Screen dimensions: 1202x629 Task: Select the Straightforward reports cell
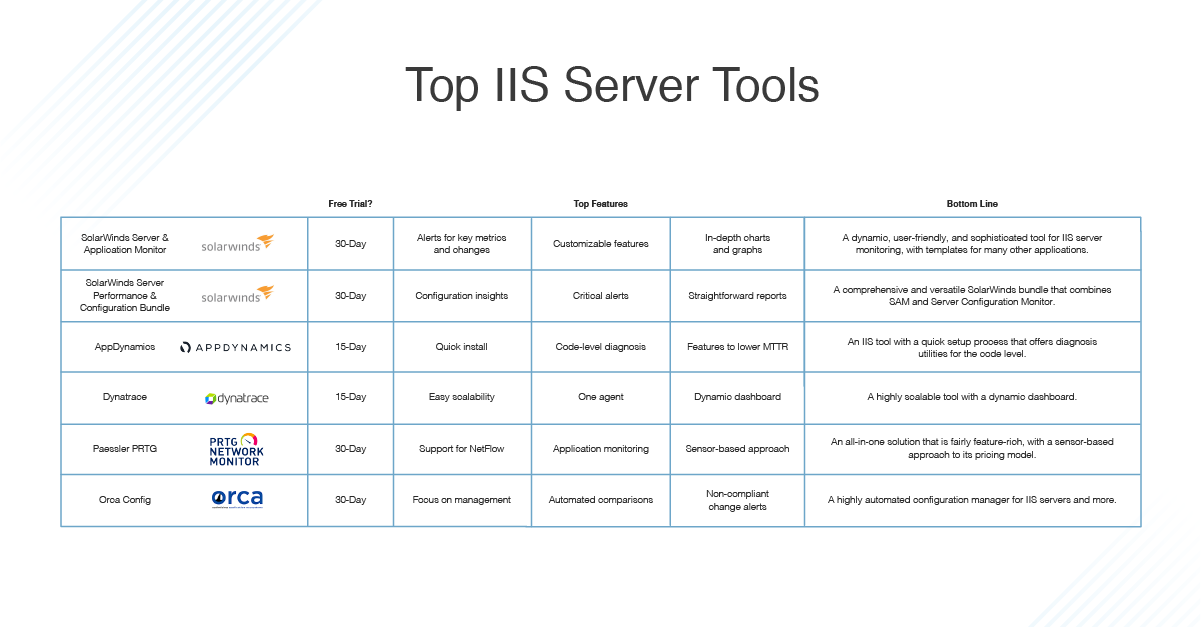737,296
